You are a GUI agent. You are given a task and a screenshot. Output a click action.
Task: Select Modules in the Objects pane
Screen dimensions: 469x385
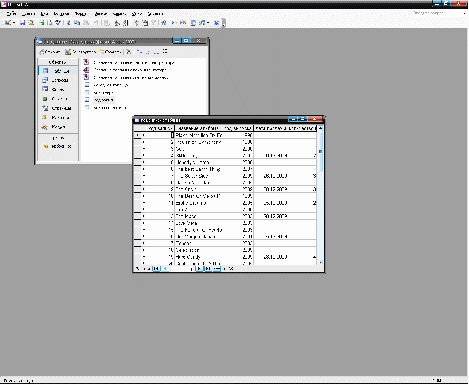[58, 127]
